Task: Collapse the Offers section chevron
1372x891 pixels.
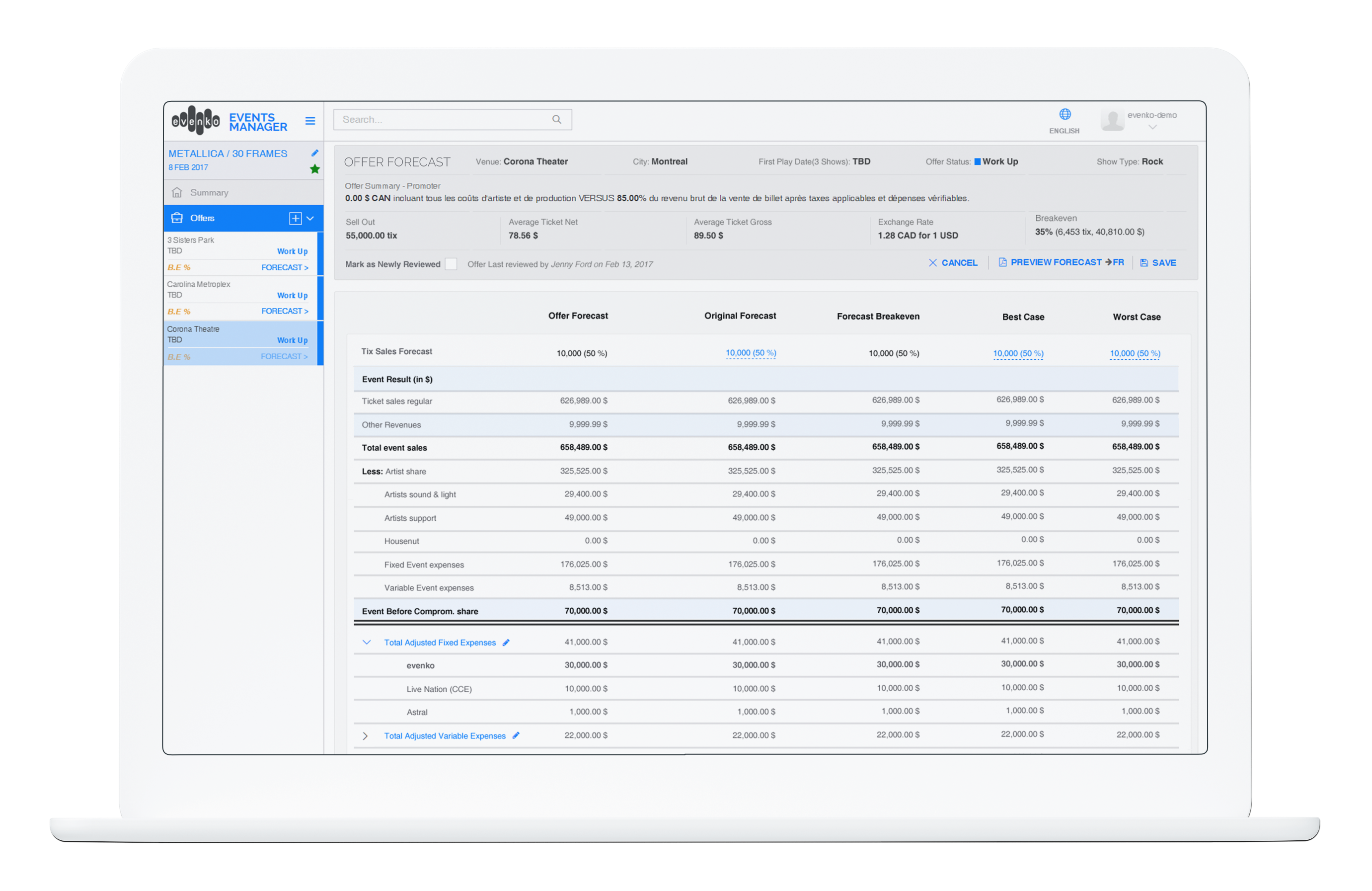Action: point(310,218)
